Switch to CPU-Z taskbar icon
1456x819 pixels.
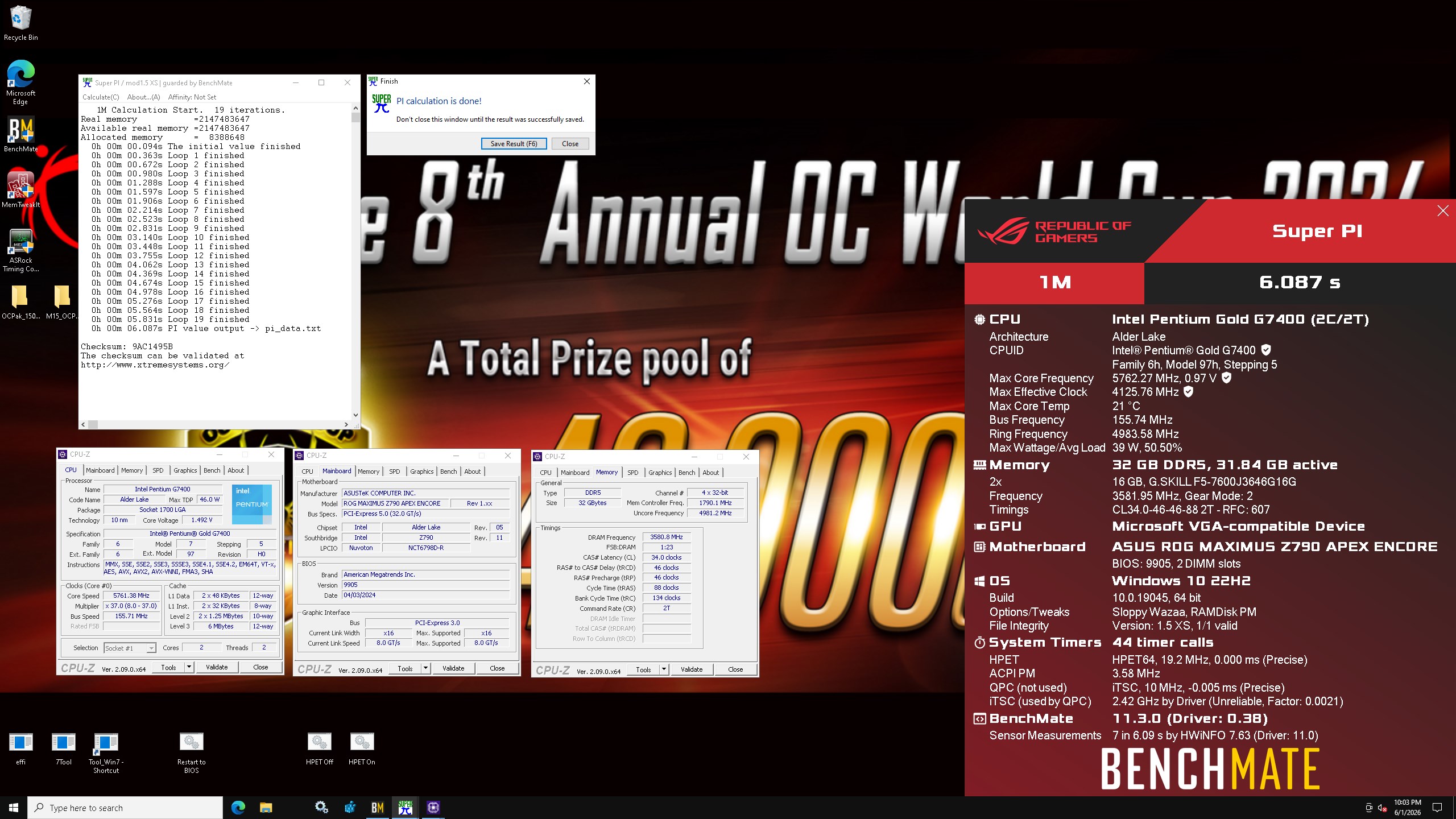coord(433,808)
